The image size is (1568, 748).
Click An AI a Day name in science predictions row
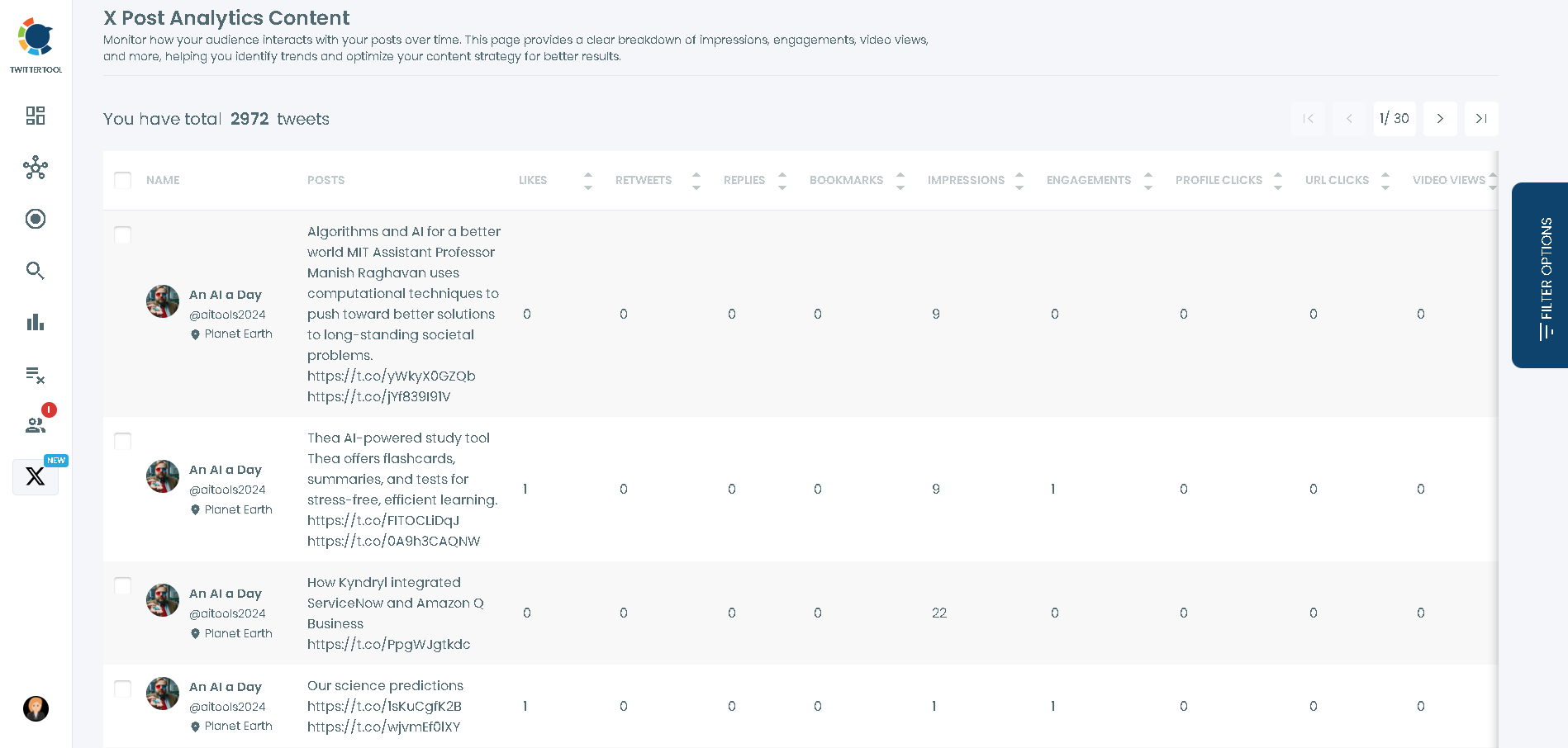226,687
